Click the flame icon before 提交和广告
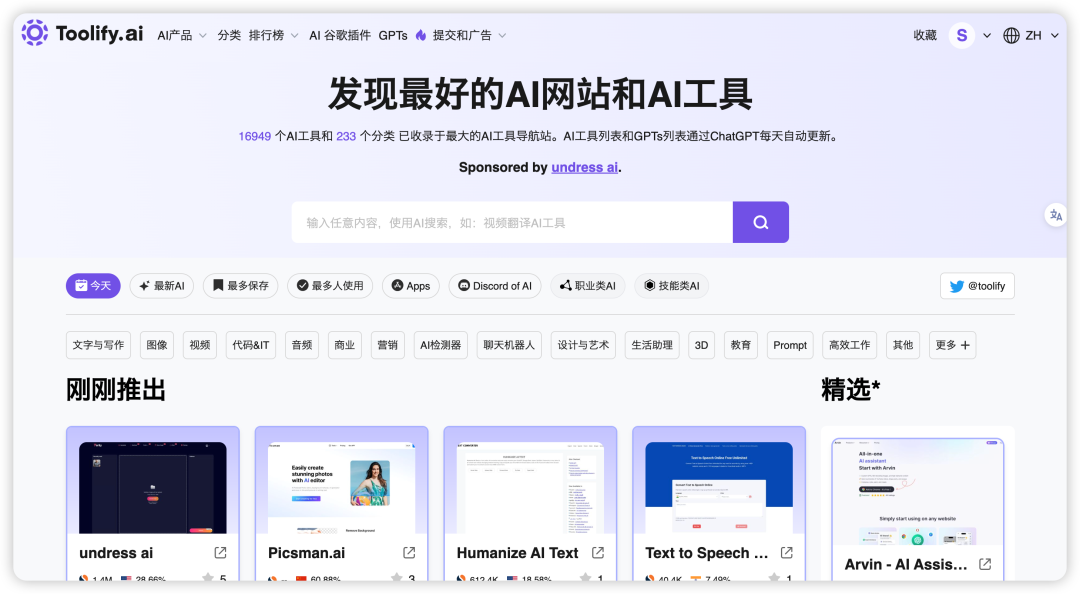Screen dimensions: 1080x594 pyautogui.click(x=421, y=35)
